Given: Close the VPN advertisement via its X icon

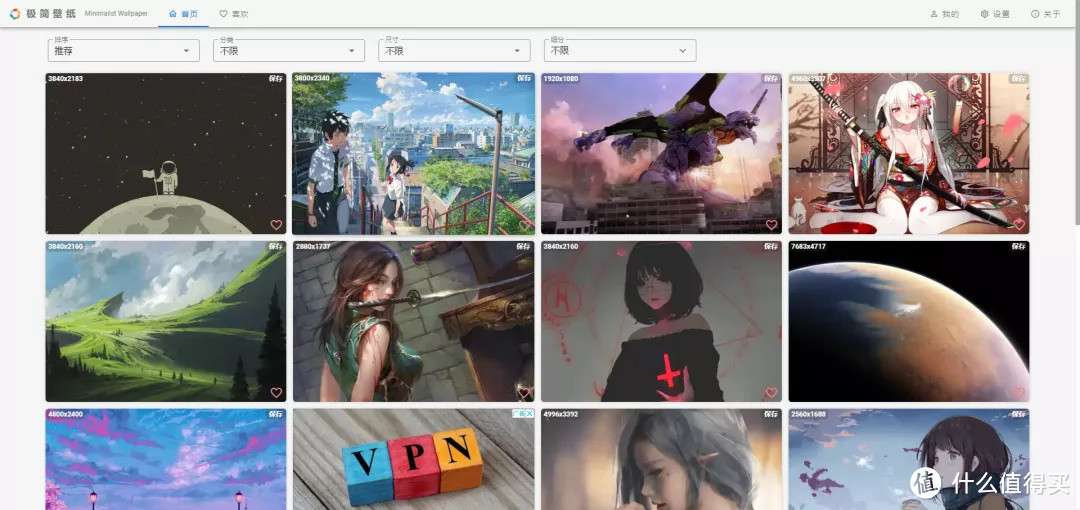Looking at the screenshot, I should point(530,414).
